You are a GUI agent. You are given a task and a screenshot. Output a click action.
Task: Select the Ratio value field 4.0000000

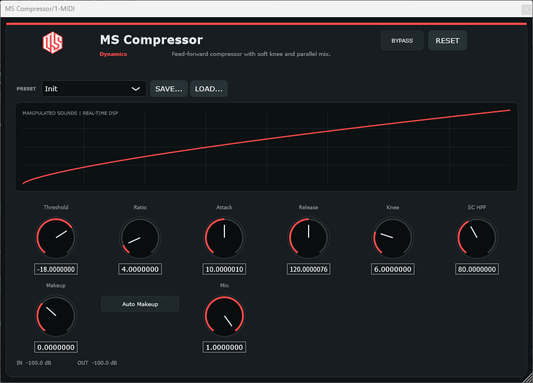click(x=140, y=269)
